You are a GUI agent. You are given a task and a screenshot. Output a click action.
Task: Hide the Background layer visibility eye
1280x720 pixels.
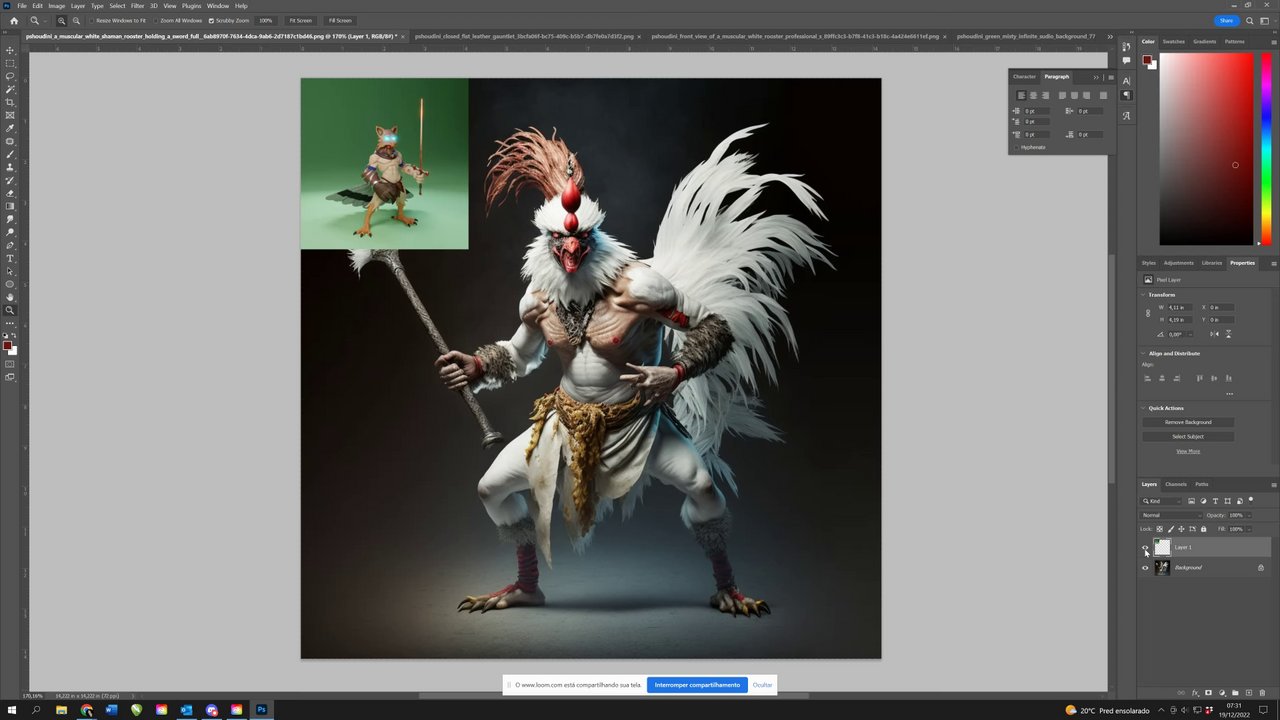1145,568
